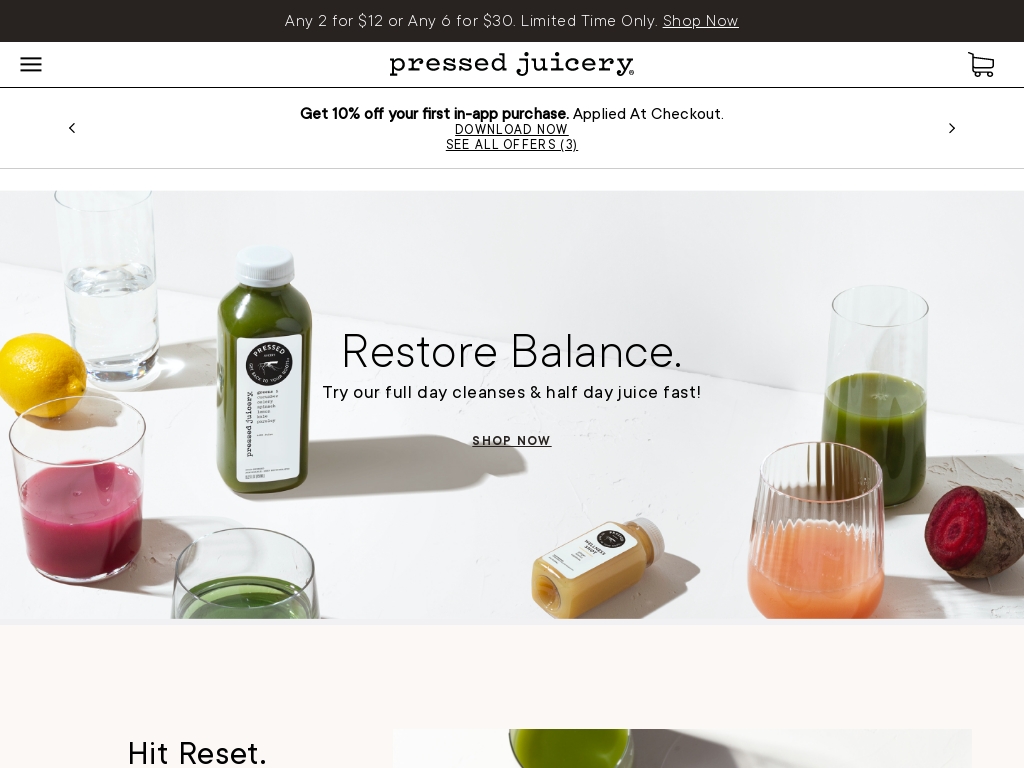
Task: Show next offer with right arrow
Action: point(952,128)
